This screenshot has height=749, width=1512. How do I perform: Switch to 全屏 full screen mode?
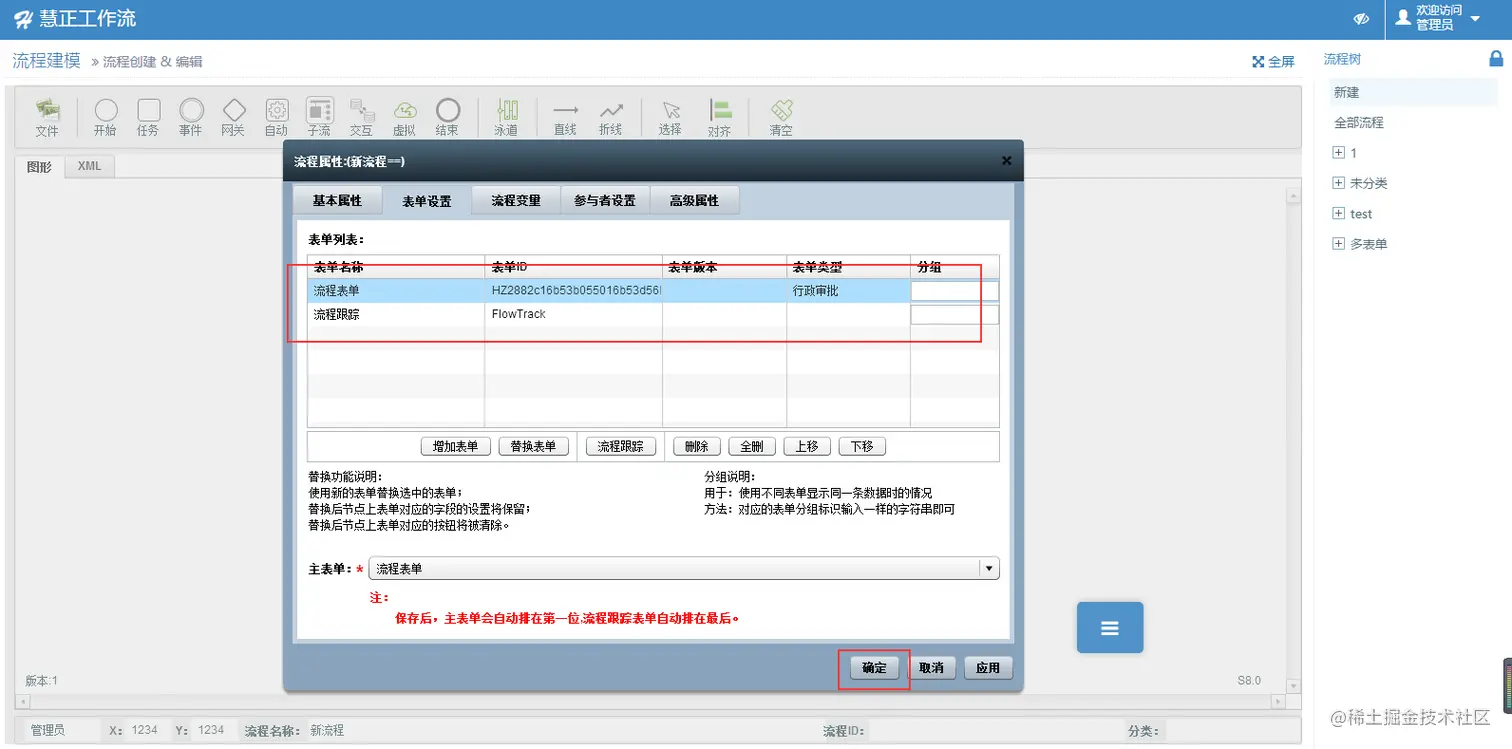click(x=1273, y=62)
